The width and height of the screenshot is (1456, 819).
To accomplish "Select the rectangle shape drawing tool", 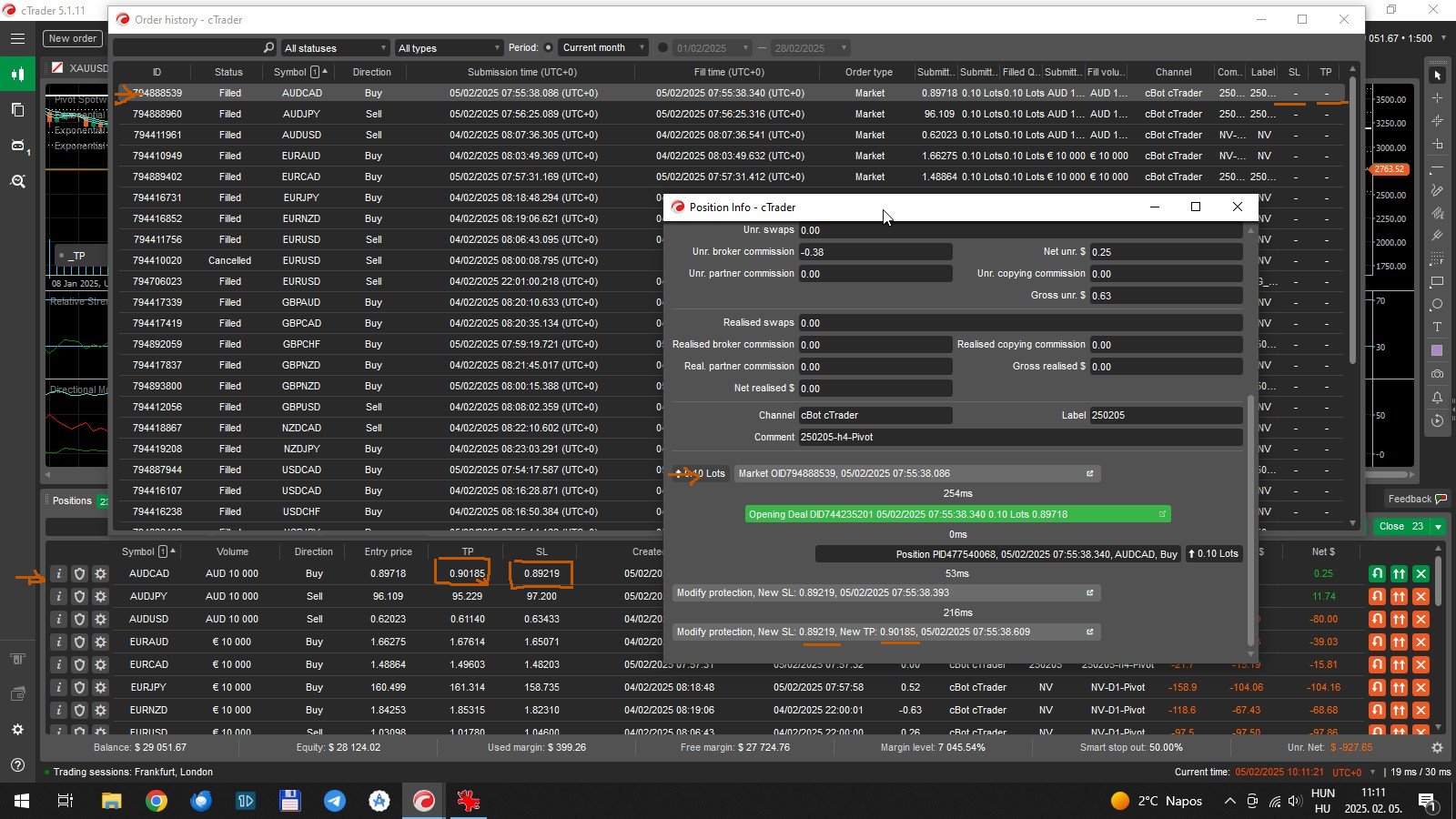I will click(x=1437, y=282).
